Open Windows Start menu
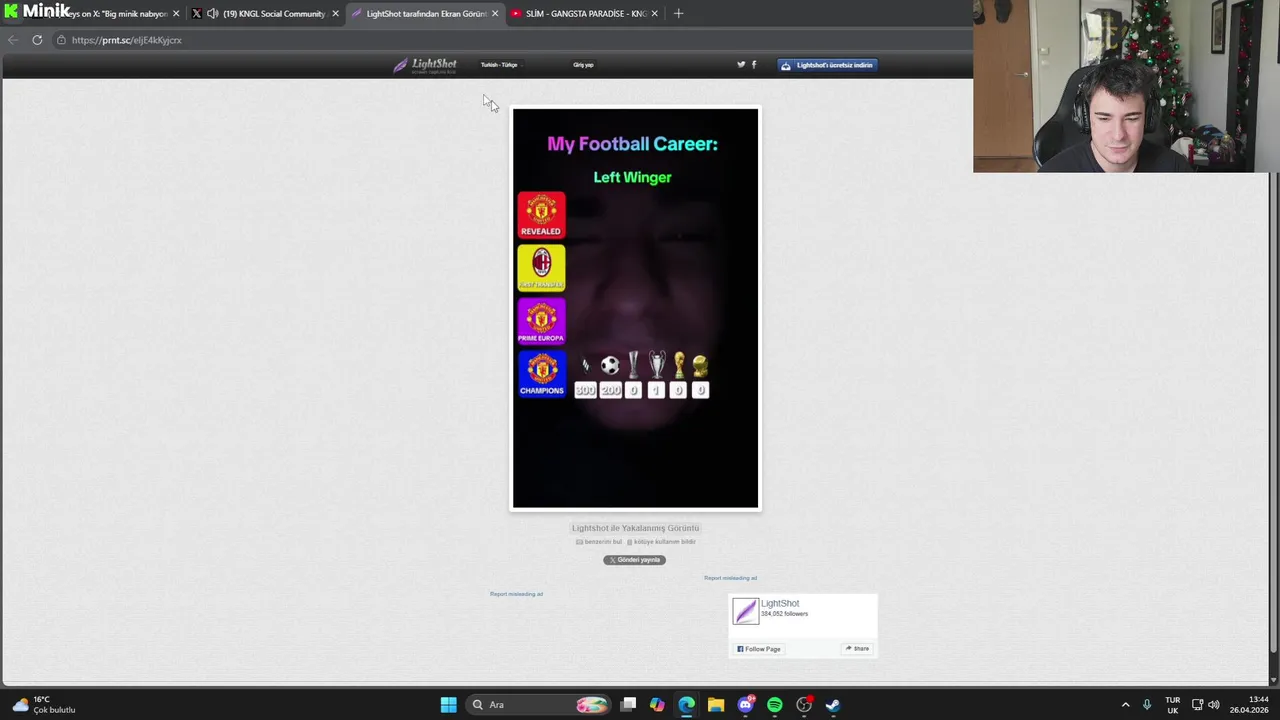 coord(448,705)
